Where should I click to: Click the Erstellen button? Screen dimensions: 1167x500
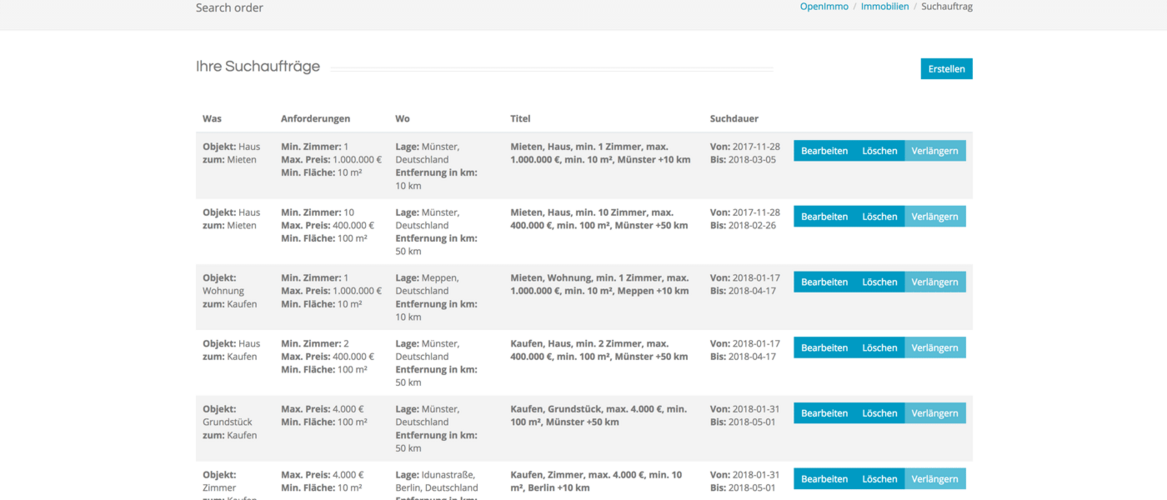coord(946,69)
